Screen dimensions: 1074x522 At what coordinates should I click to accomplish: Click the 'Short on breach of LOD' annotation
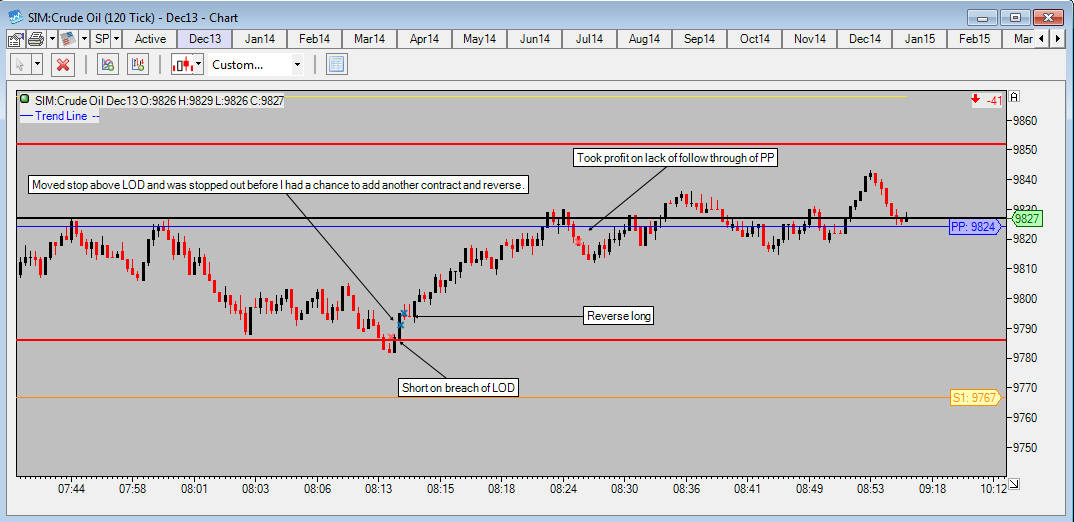(459, 388)
